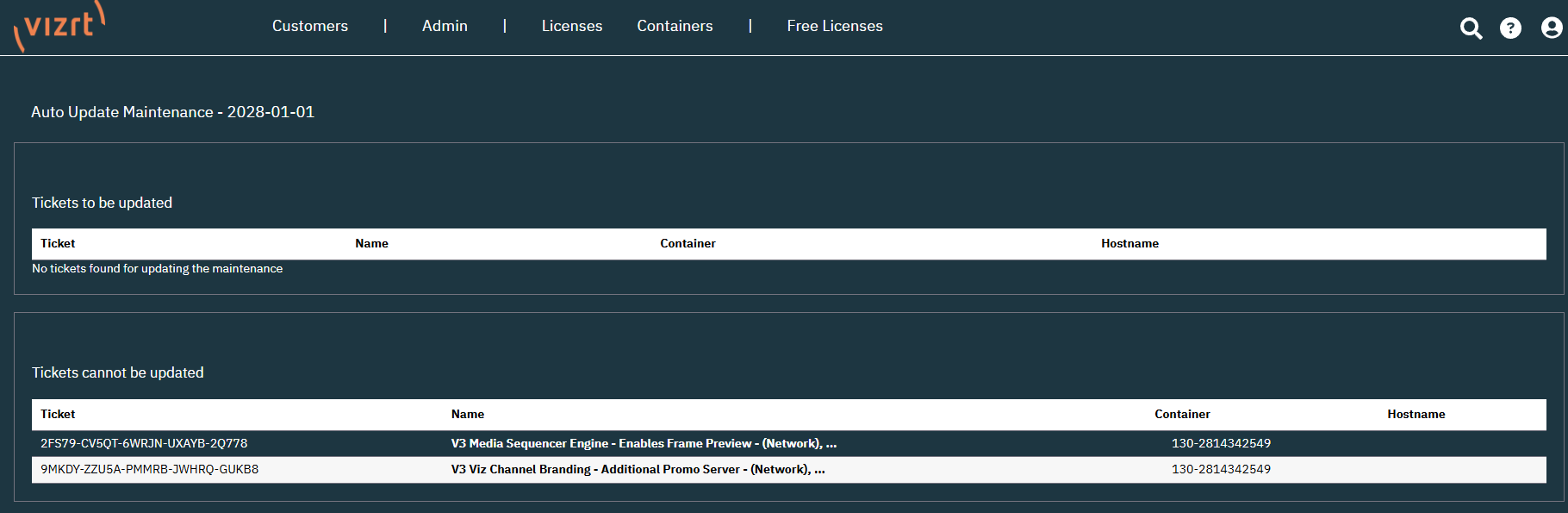
Task: Go to the Licenses menu item
Action: pyautogui.click(x=572, y=26)
